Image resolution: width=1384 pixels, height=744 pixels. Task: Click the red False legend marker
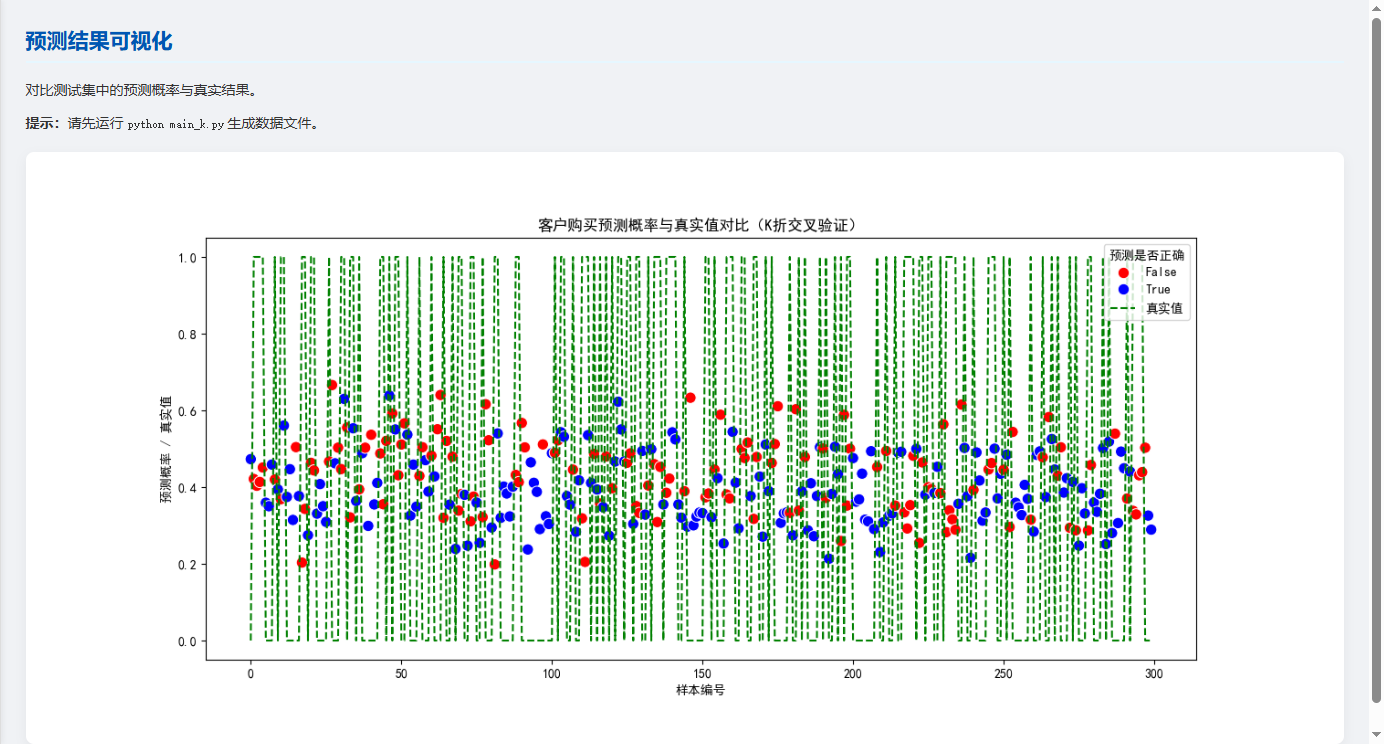(x=1123, y=272)
